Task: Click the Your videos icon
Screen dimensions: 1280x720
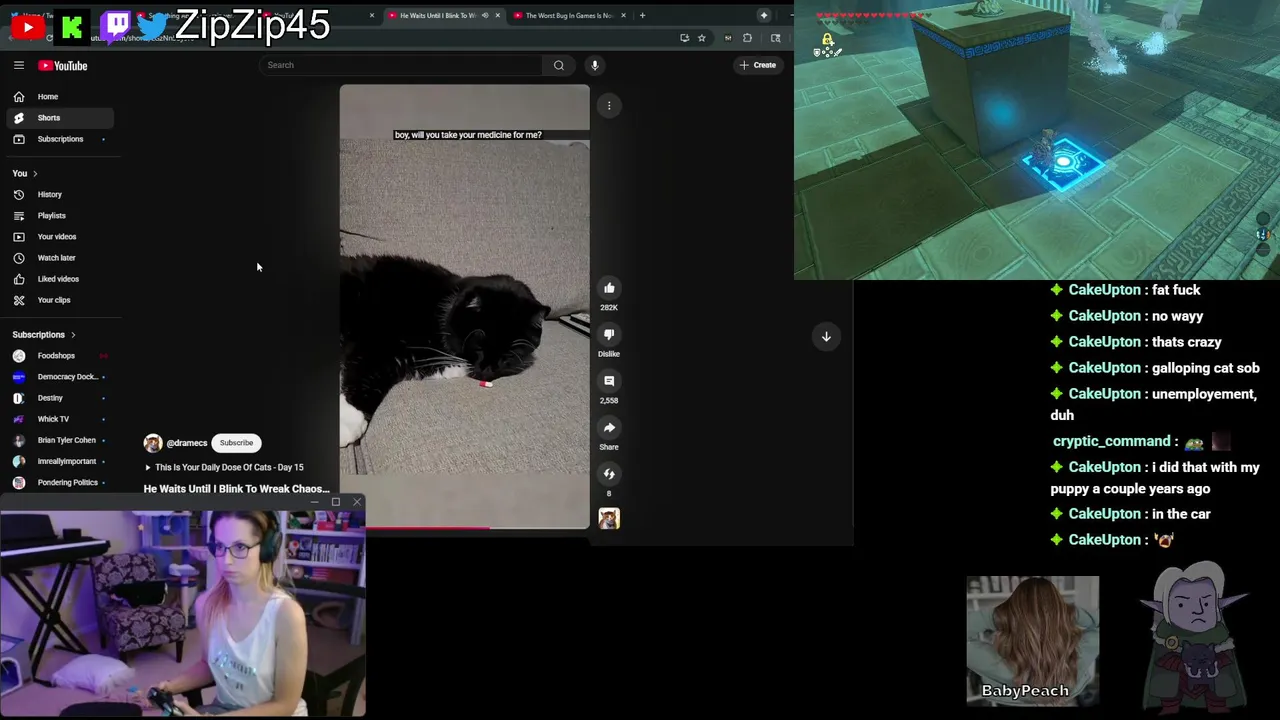Action: click(18, 237)
